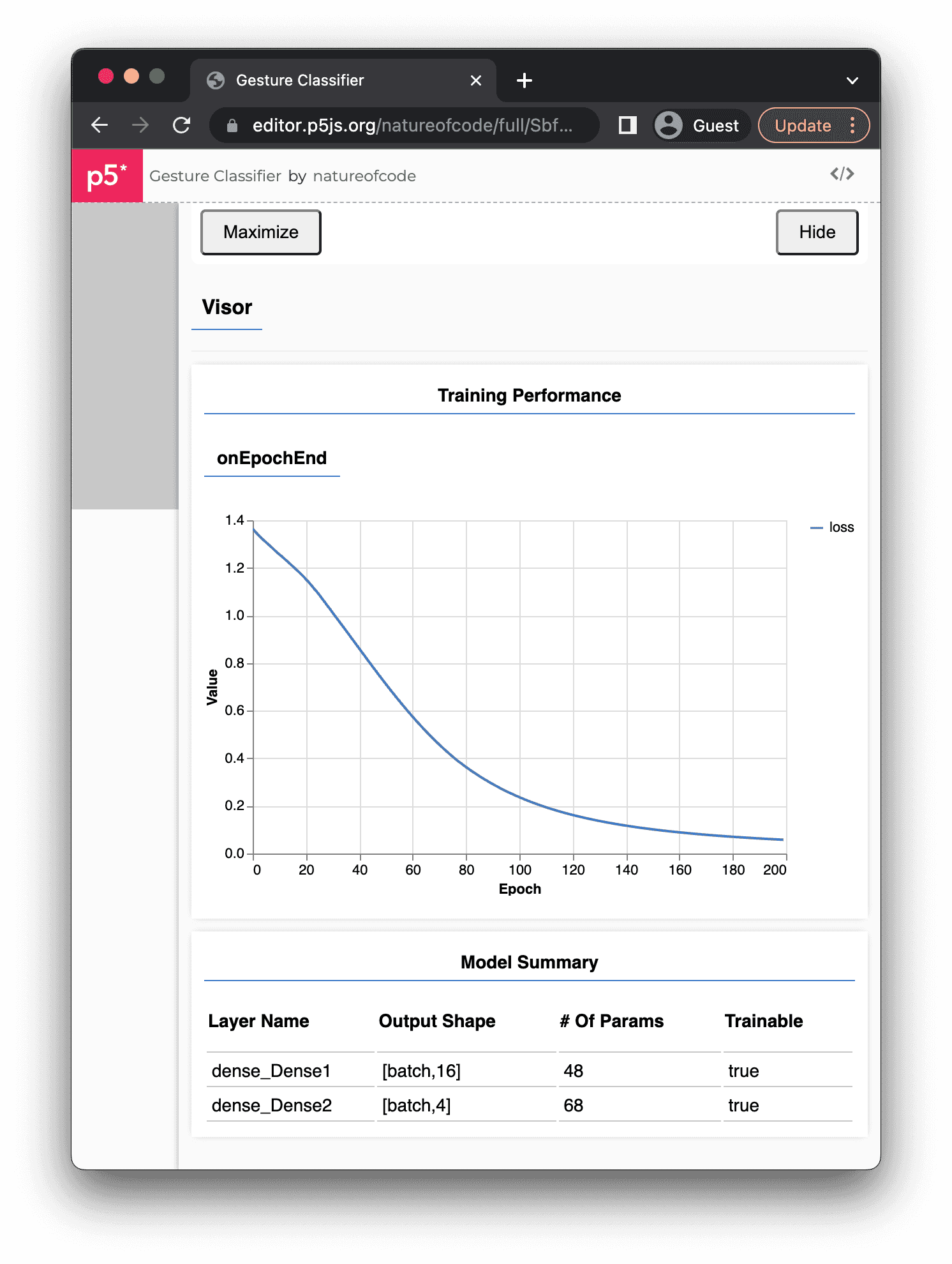Click the padlock site info icon

[232, 126]
